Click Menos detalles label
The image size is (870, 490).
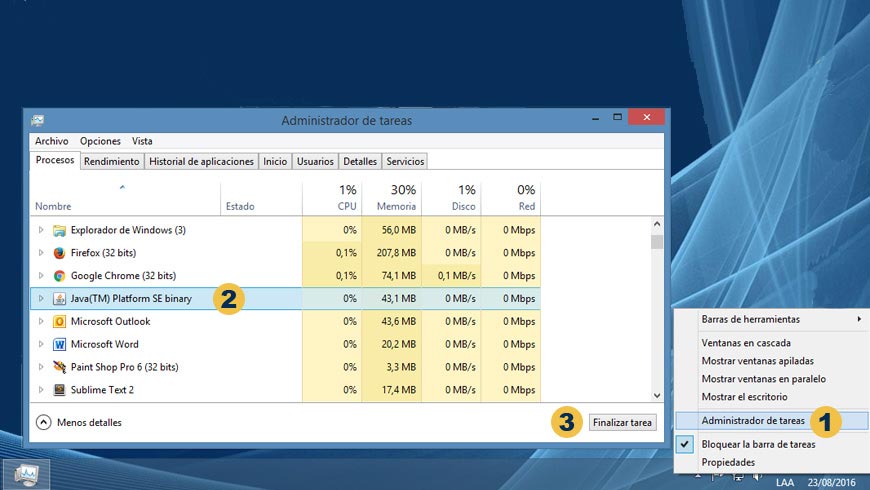coord(89,422)
